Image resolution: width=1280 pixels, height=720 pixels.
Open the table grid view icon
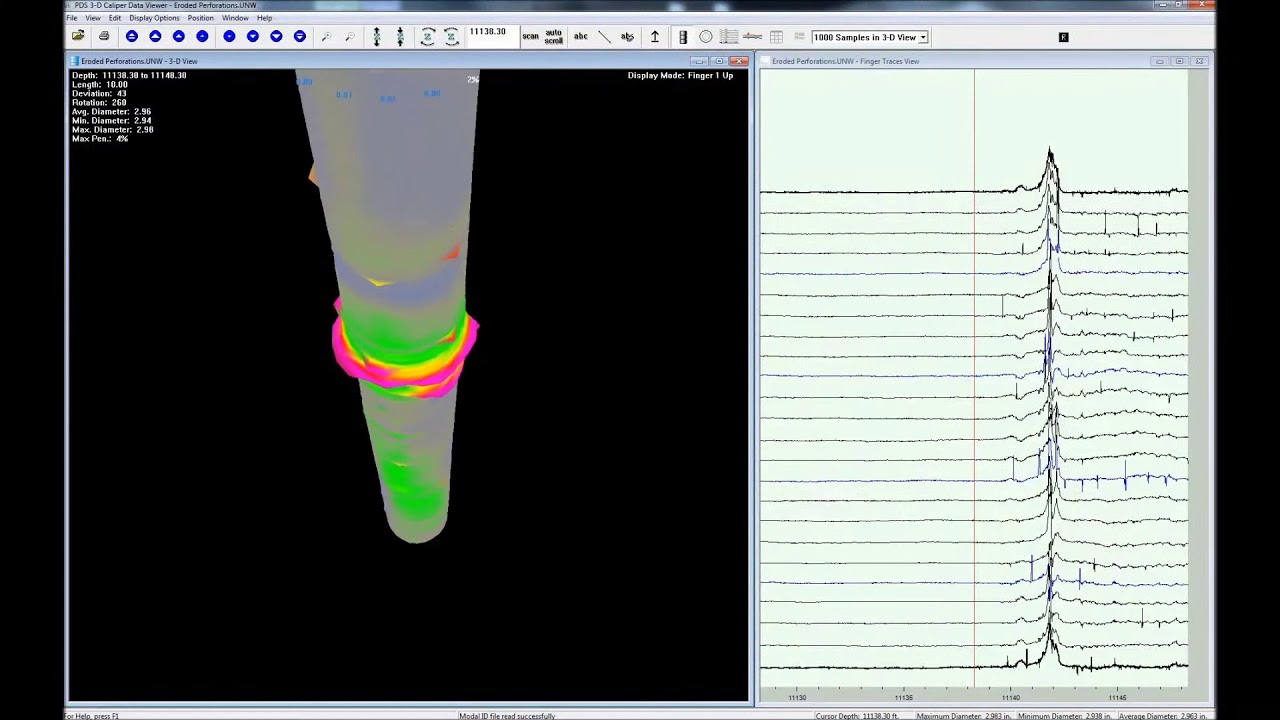point(776,37)
